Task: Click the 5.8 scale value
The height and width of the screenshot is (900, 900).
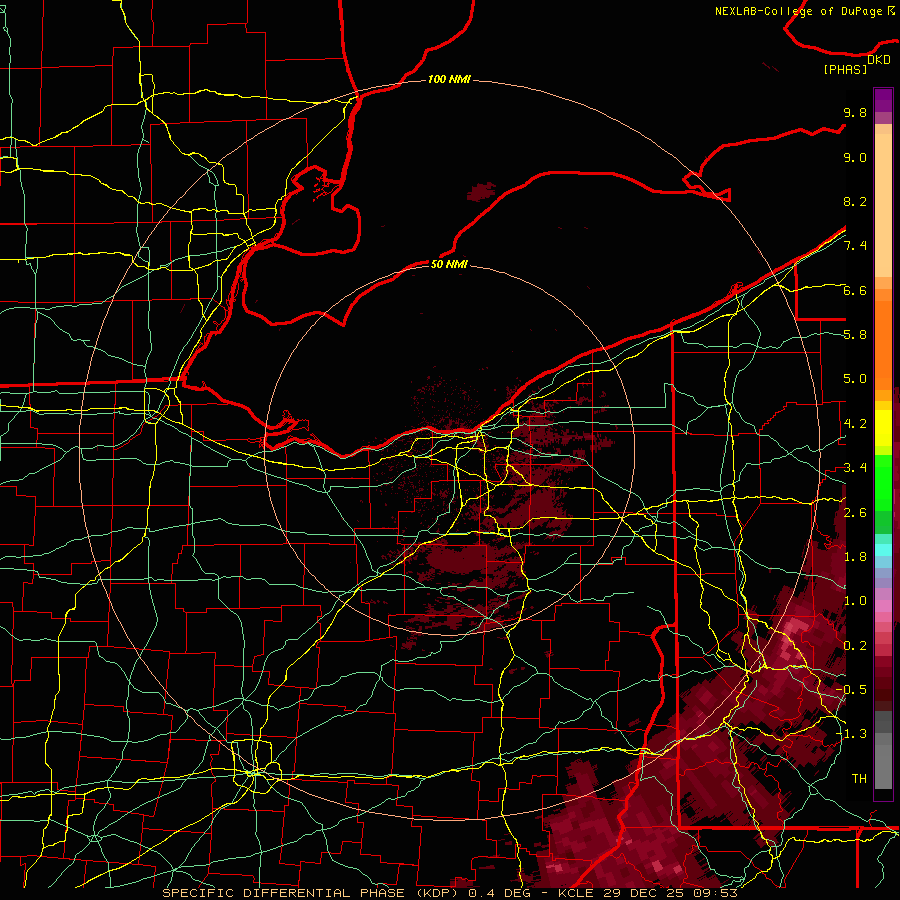Action: point(855,335)
